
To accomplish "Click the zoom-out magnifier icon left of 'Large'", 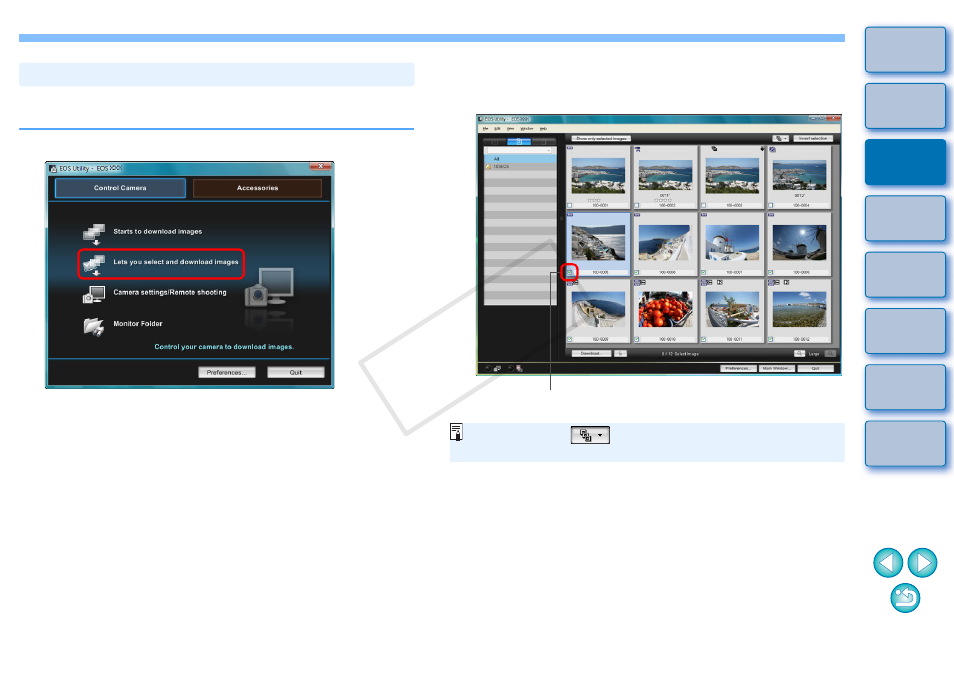I will point(799,353).
